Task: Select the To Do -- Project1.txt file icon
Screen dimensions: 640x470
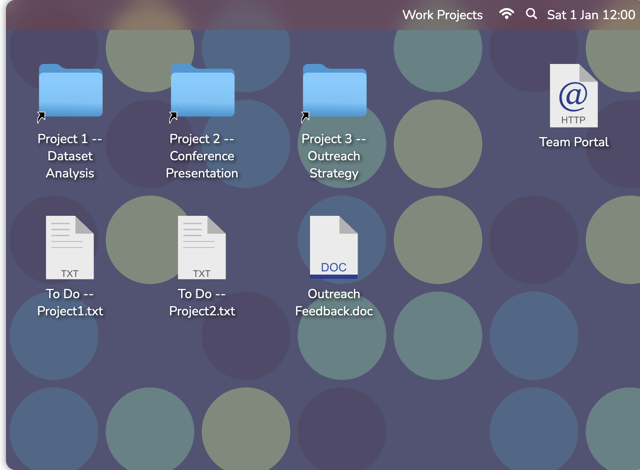Action: click(70, 248)
